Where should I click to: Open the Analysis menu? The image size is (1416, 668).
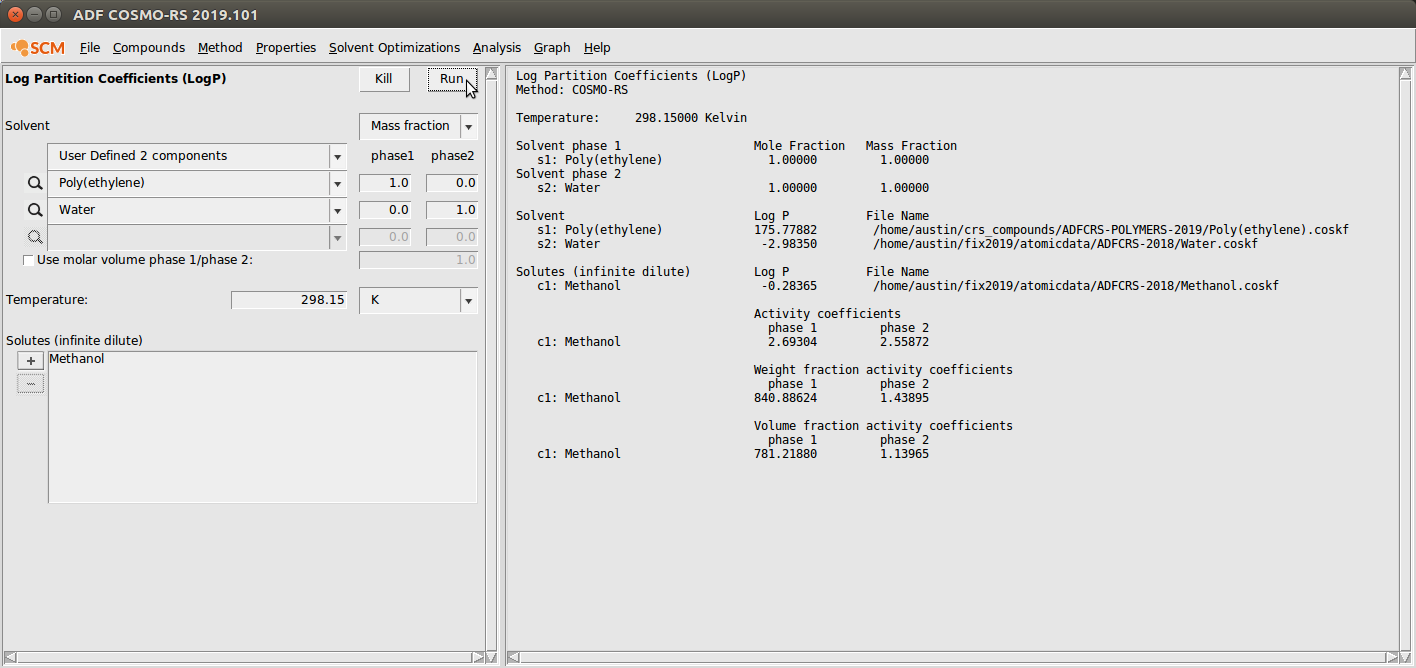[x=497, y=47]
